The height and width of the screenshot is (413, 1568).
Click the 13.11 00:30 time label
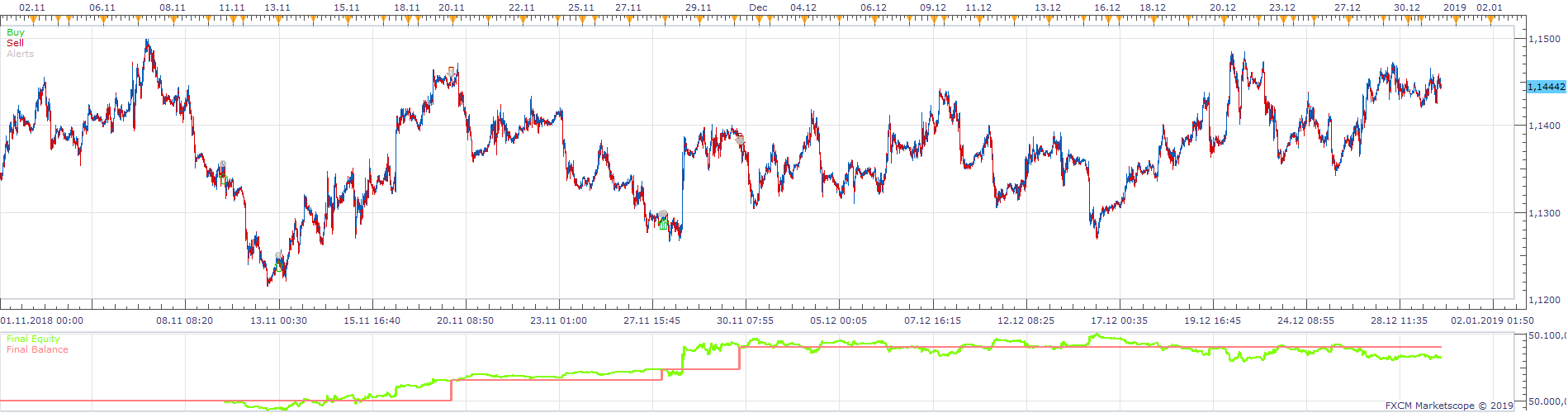click(279, 320)
